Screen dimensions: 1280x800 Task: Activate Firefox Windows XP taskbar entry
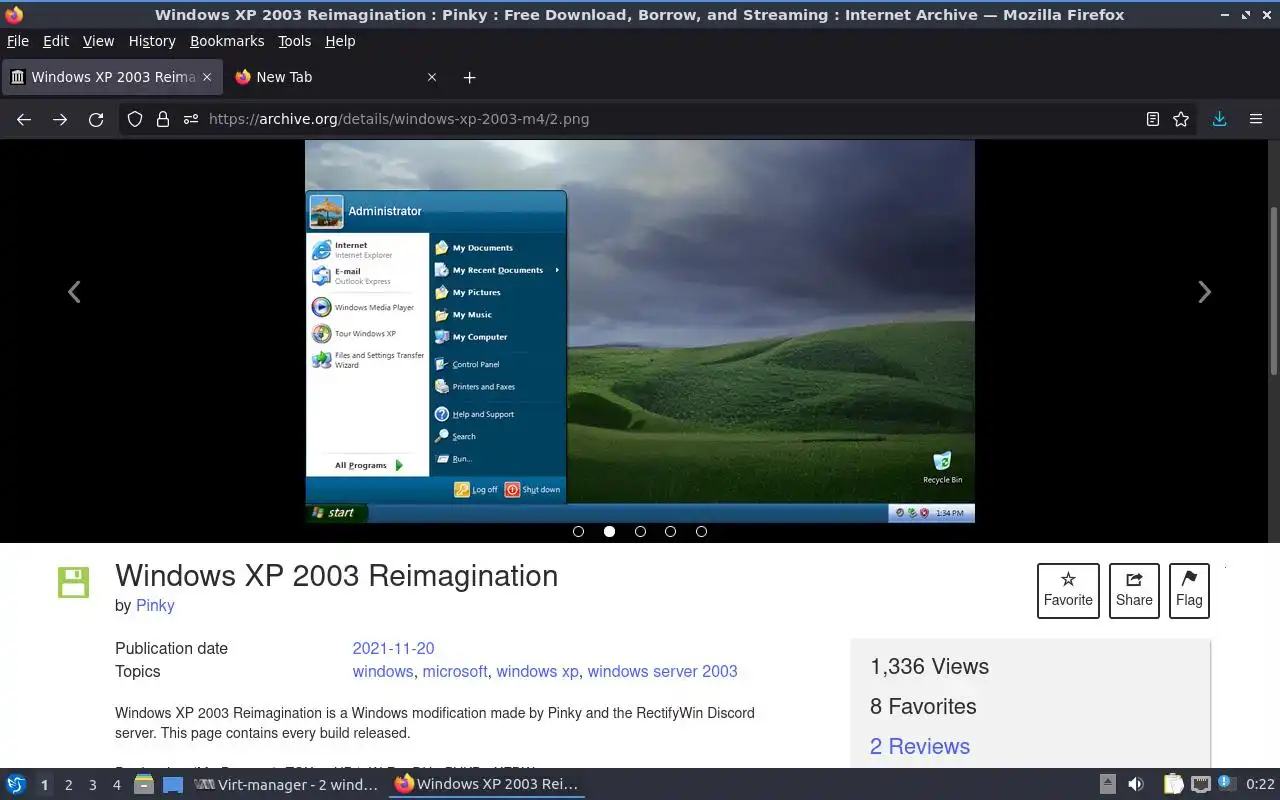coord(487,785)
